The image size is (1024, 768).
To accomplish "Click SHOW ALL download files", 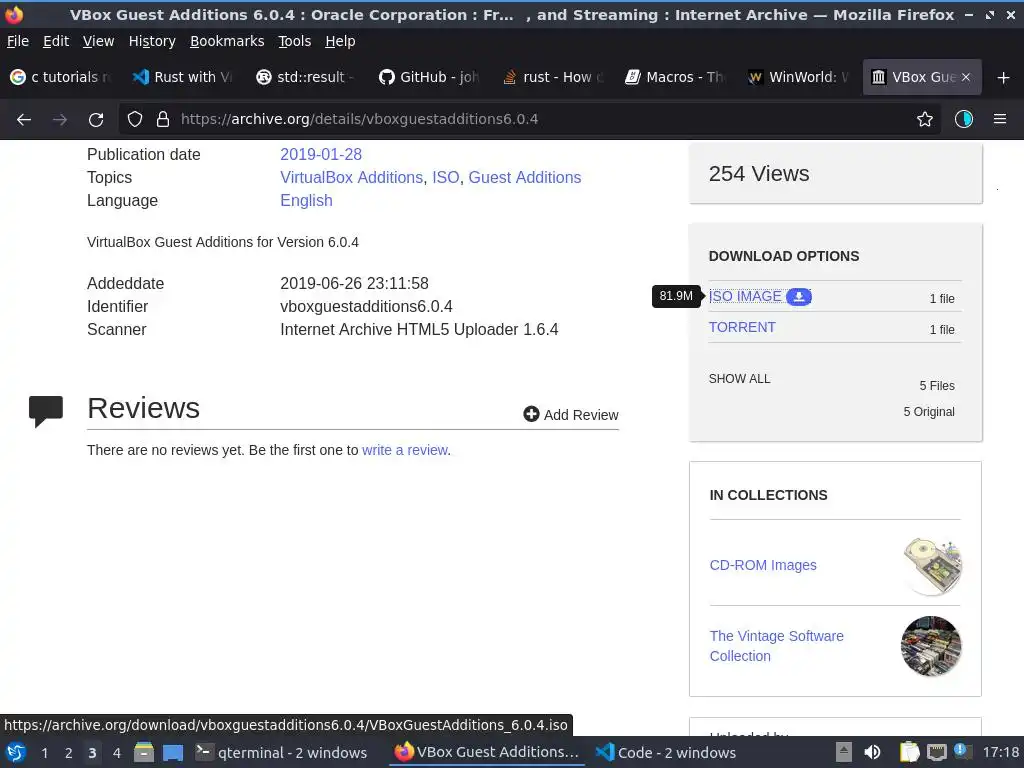I will pos(739,379).
